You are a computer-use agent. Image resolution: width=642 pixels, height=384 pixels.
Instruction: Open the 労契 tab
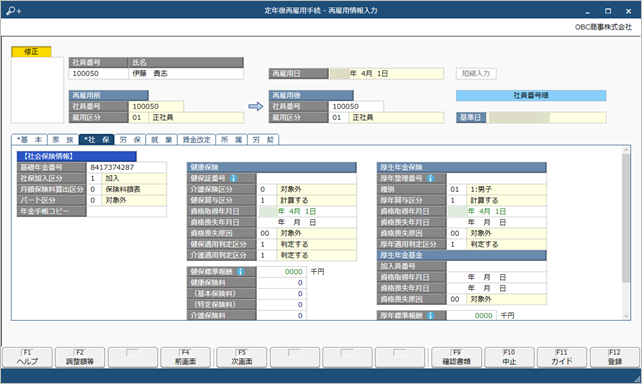click(263, 140)
